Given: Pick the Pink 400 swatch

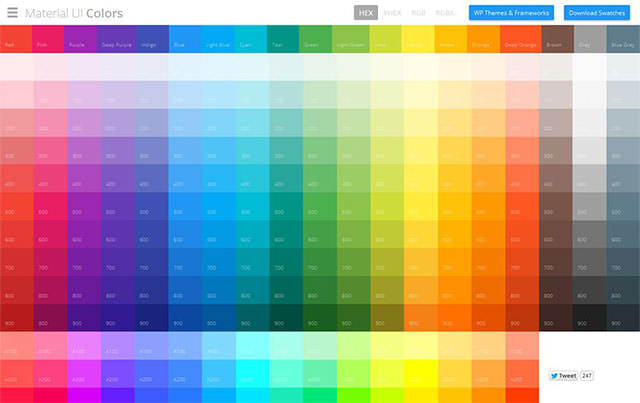Looking at the screenshot, I should click(x=51, y=178).
